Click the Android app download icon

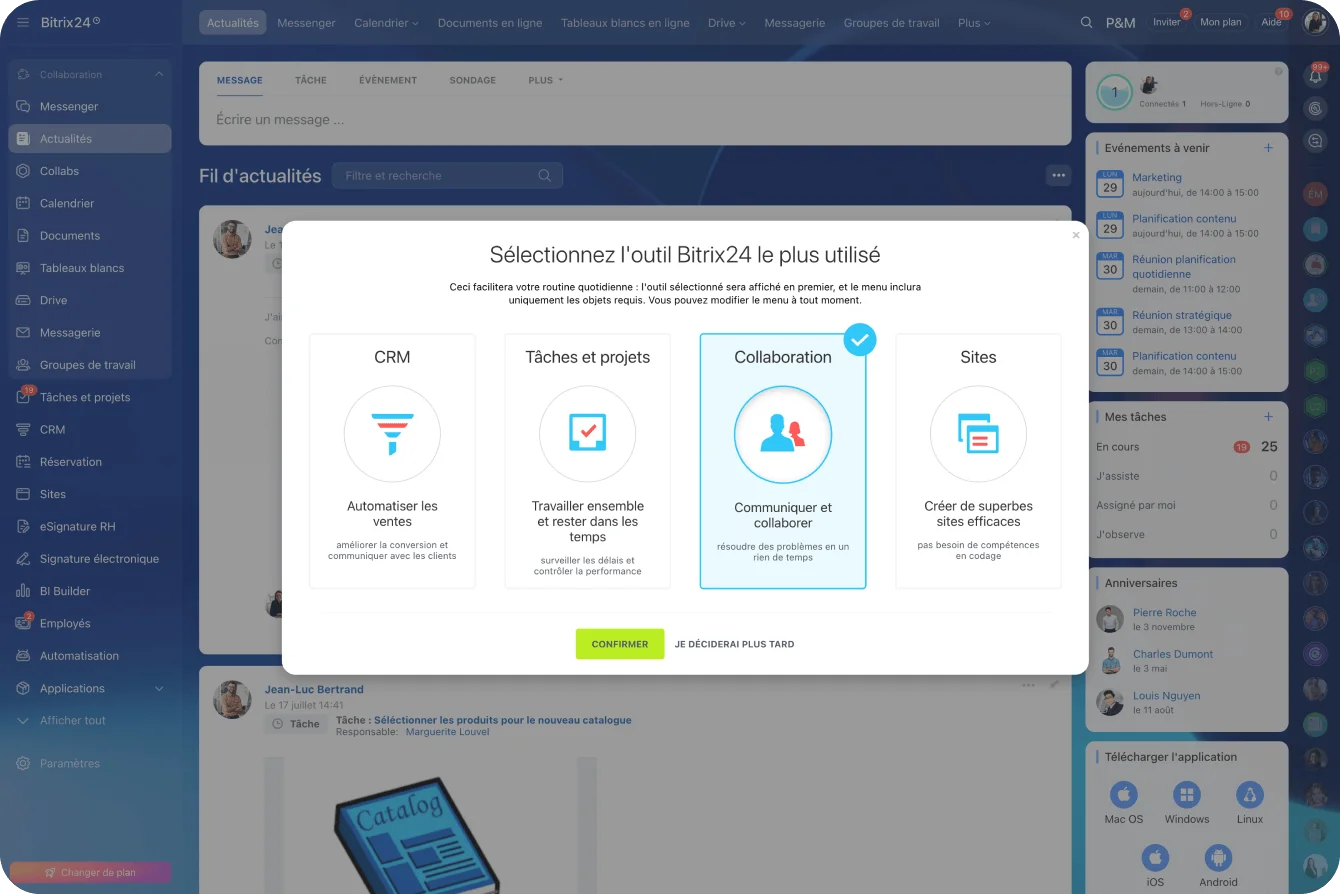coord(1217,858)
